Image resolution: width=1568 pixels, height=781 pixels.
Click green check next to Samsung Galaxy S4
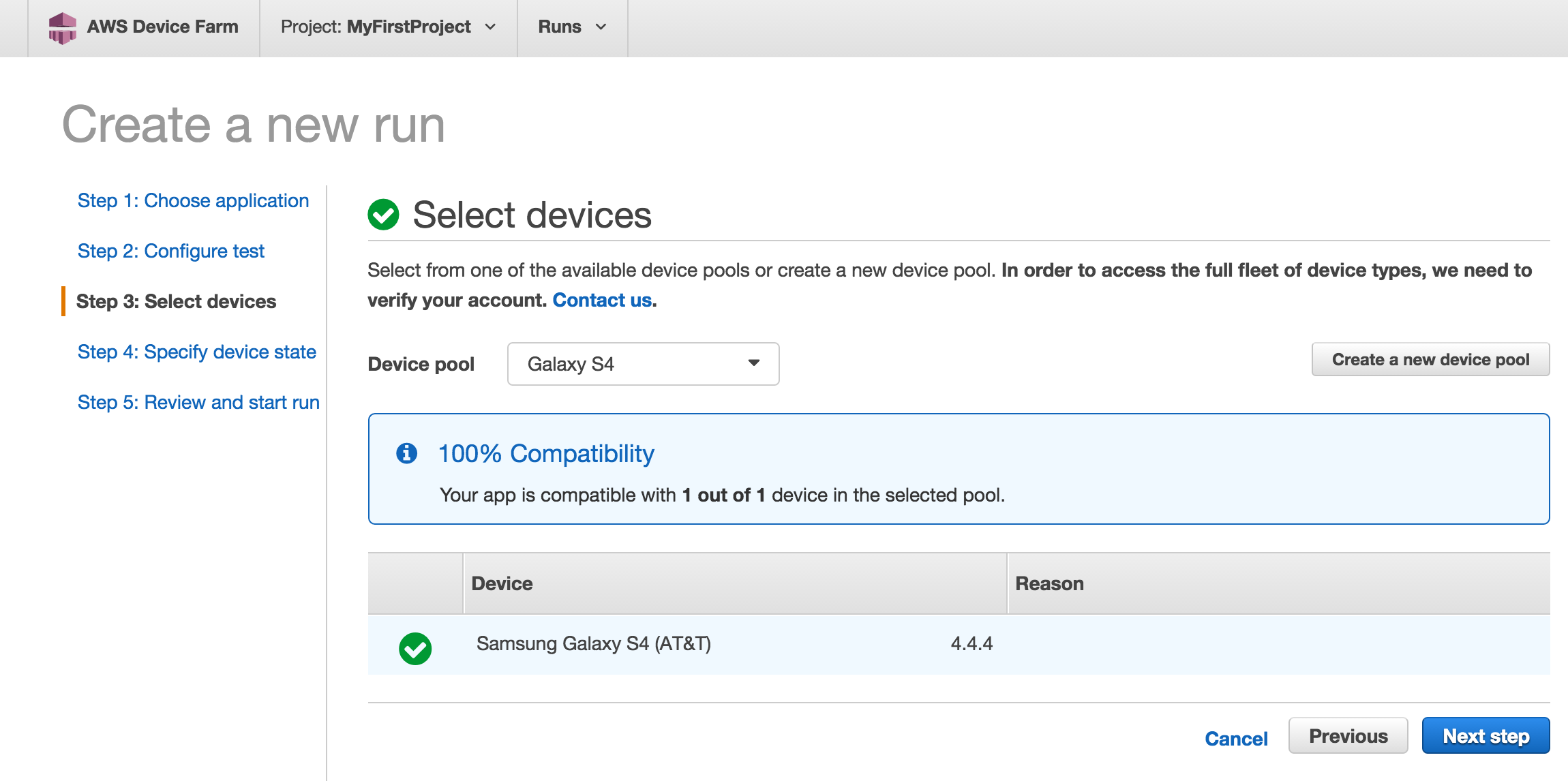415,648
